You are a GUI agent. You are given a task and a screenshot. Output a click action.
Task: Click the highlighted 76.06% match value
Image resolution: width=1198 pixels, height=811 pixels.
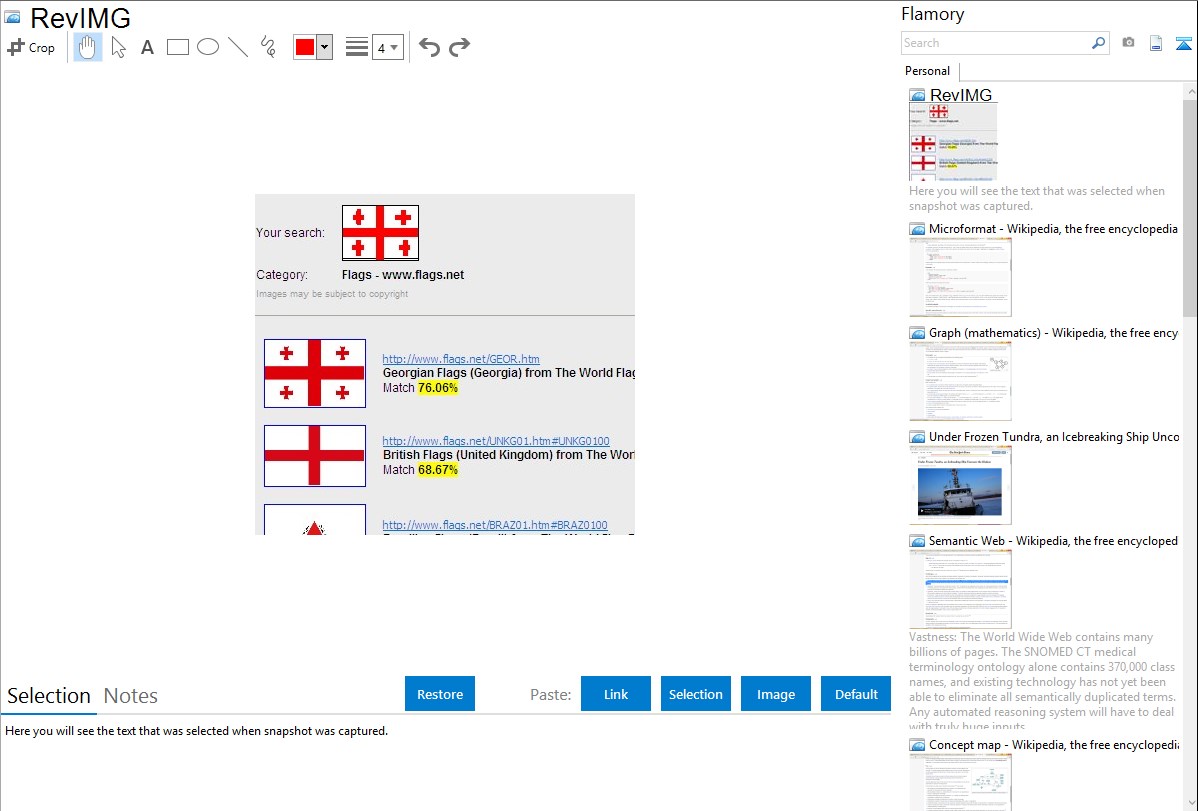438,388
